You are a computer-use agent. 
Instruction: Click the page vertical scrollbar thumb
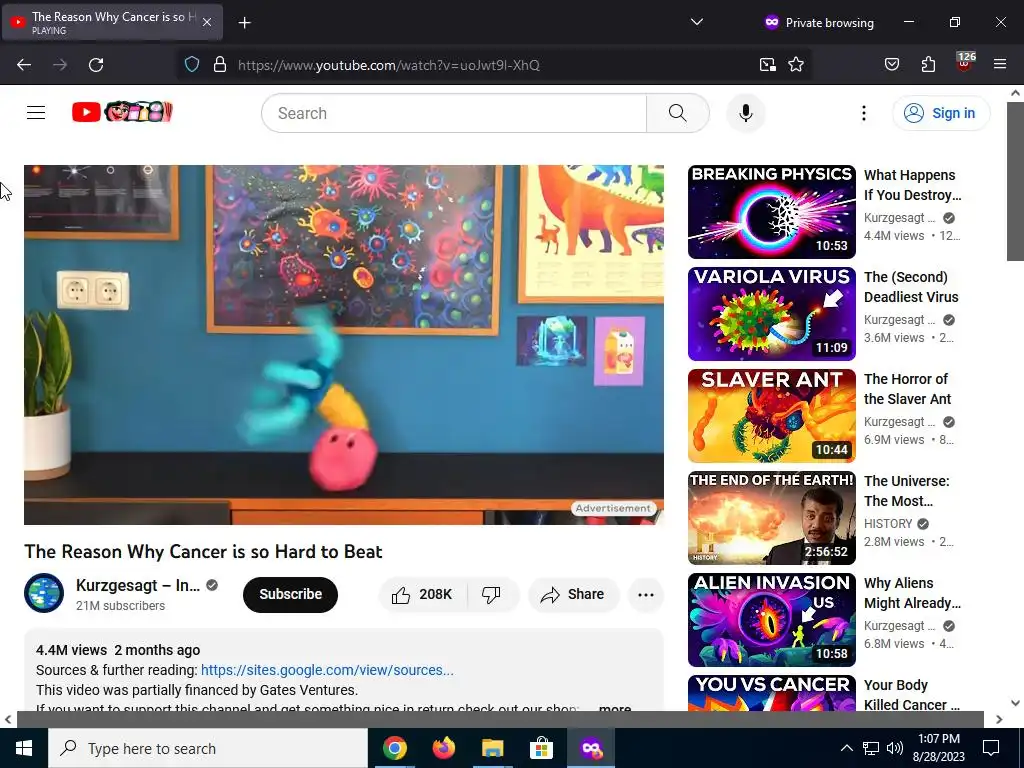coord(1015,181)
